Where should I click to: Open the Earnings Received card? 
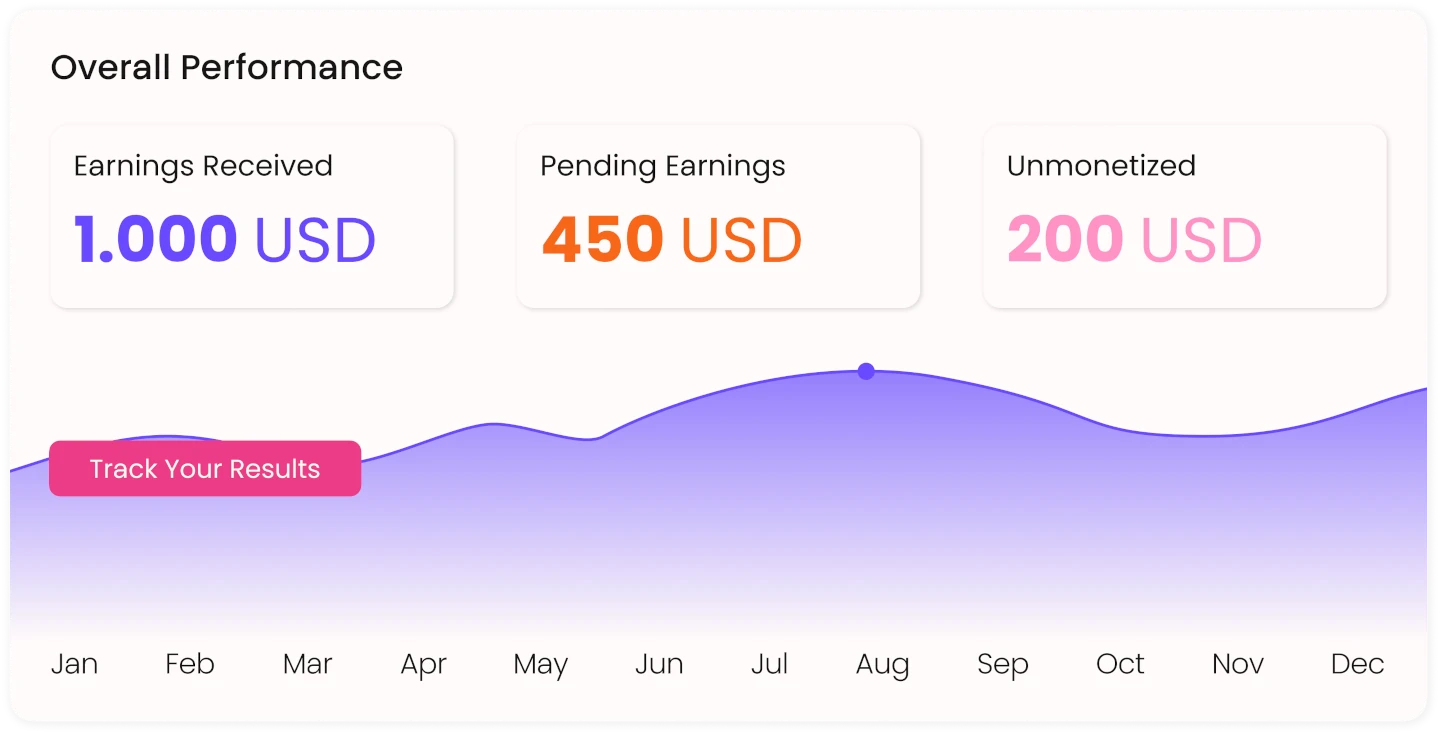click(x=252, y=216)
